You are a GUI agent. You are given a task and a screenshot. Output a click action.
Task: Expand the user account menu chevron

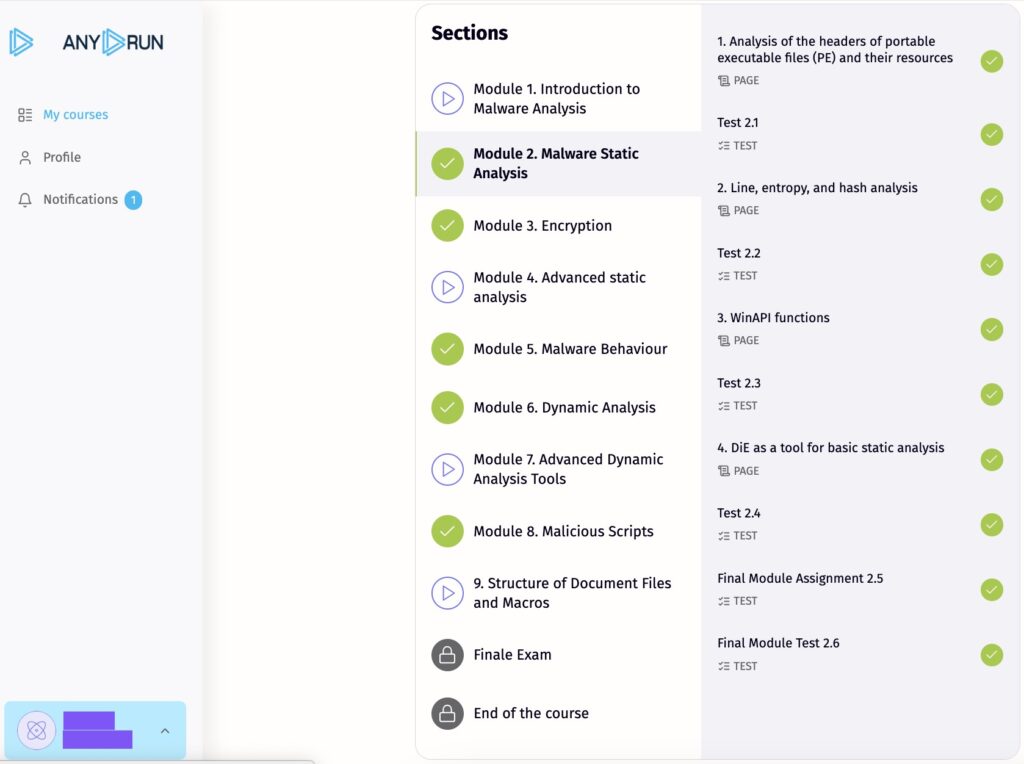tap(165, 731)
